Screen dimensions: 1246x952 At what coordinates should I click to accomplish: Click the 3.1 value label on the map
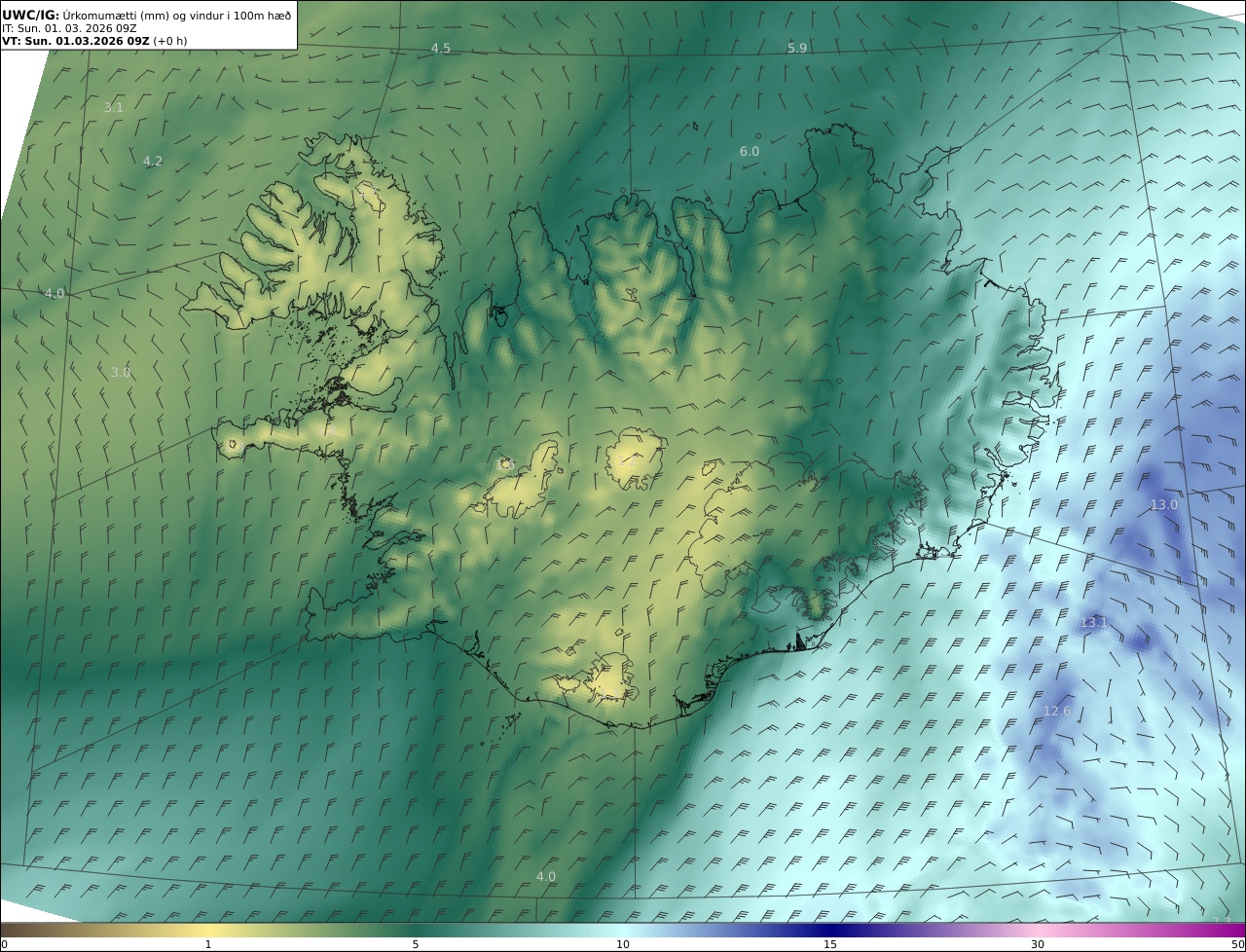click(x=114, y=107)
